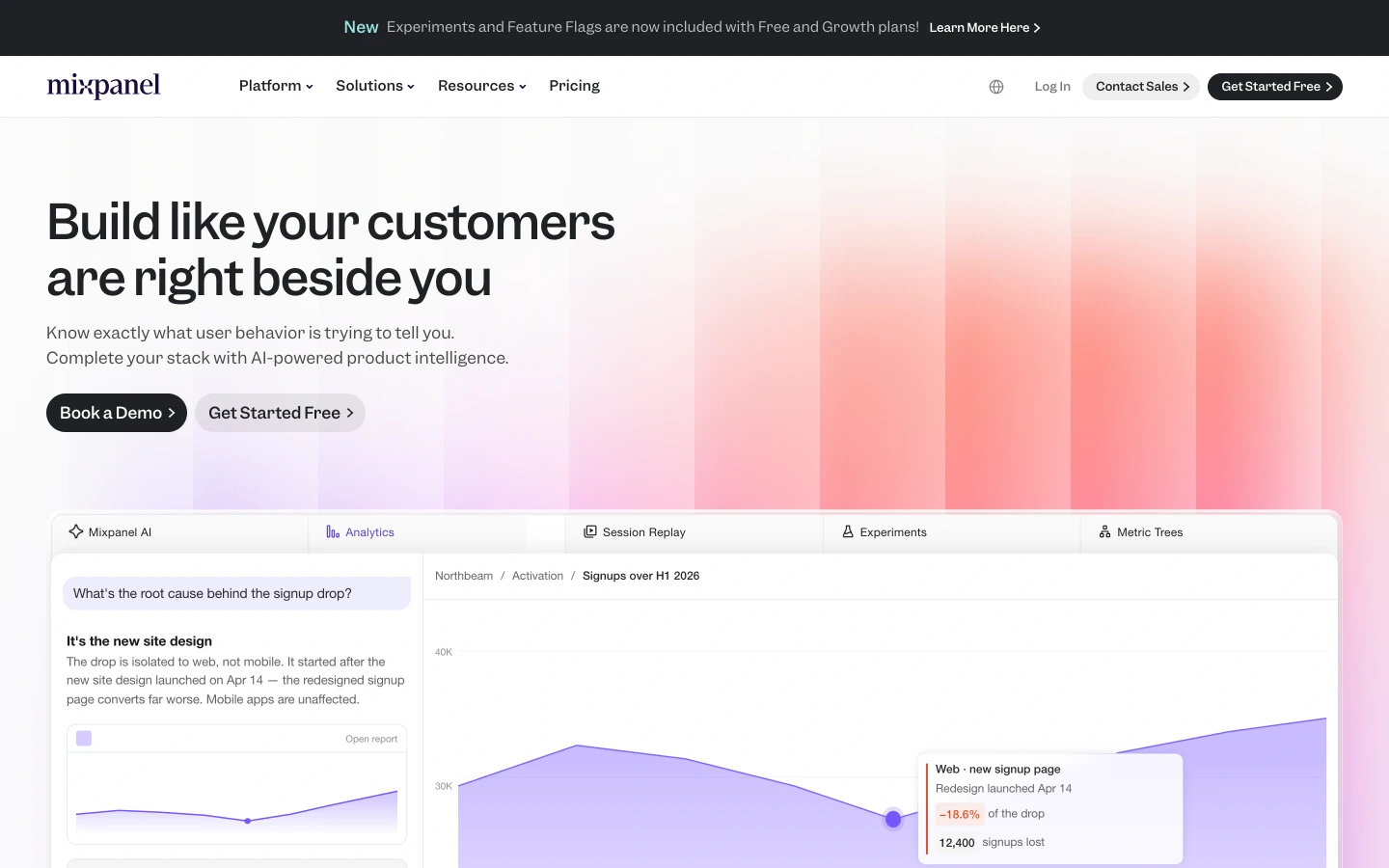This screenshot has width=1389, height=868.
Task: Expand the Resources navigation menu
Action: pyautogui.click(x=482, y=86)
